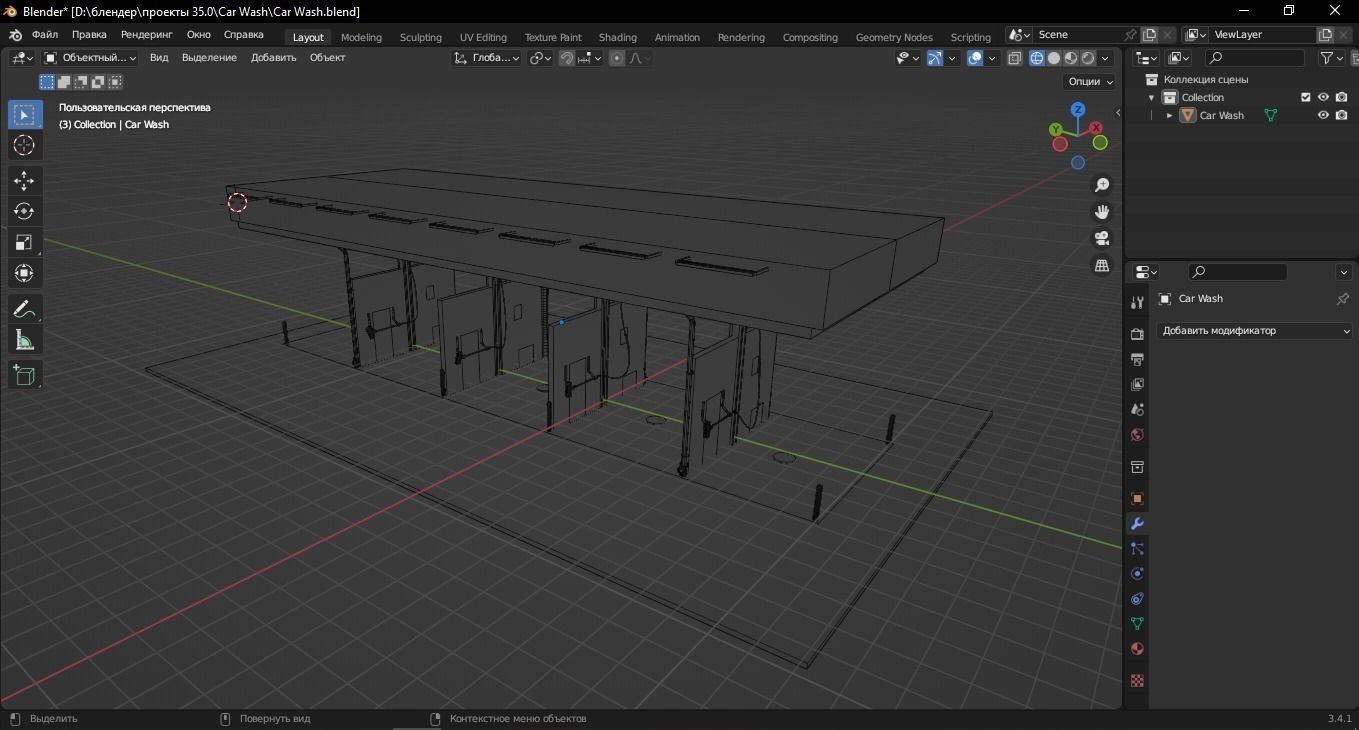Open the Рендеринг menu
The height and width of the screenshot is (730, 1359).
point(147,35)
